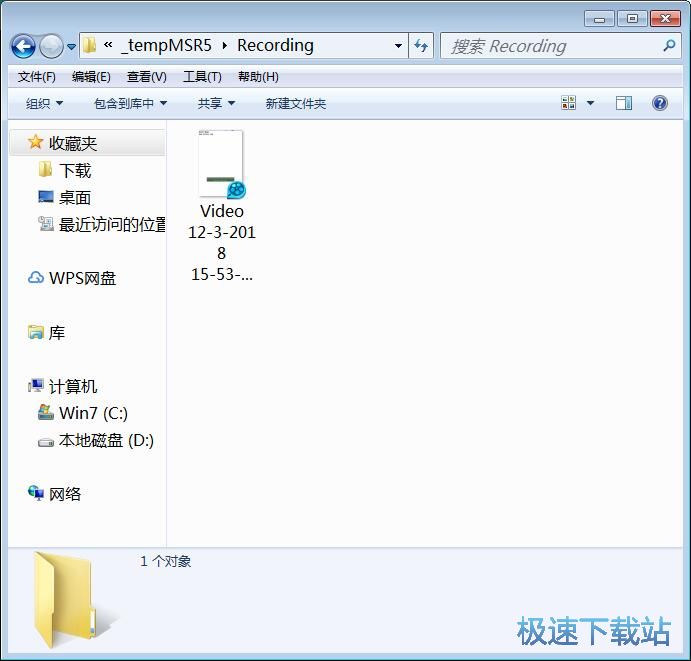Open the recent pages dropdown arrow
This screenshot has height=661, width=691.
point(71,46)
